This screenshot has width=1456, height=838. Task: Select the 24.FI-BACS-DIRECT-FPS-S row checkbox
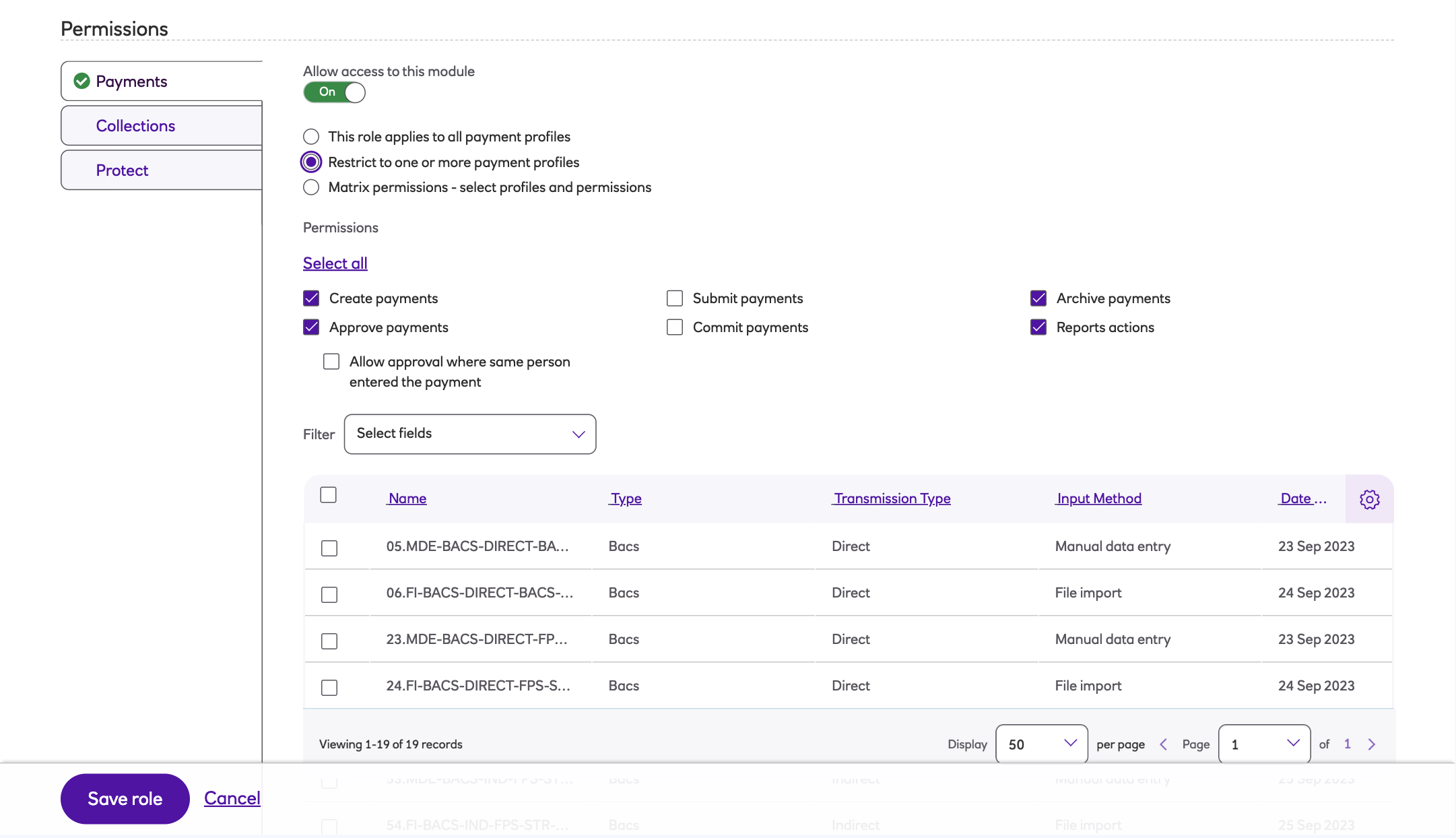tap(329, 688)
